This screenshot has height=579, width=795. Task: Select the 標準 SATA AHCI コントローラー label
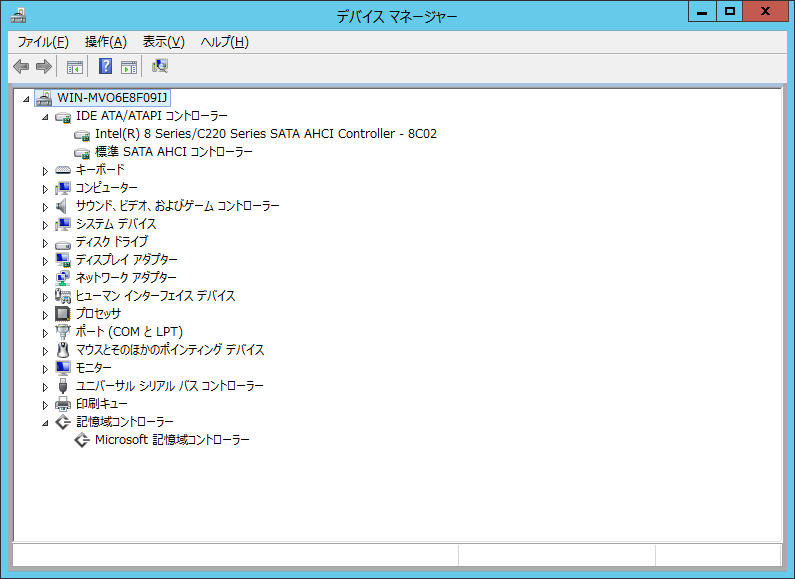point(174,152)
